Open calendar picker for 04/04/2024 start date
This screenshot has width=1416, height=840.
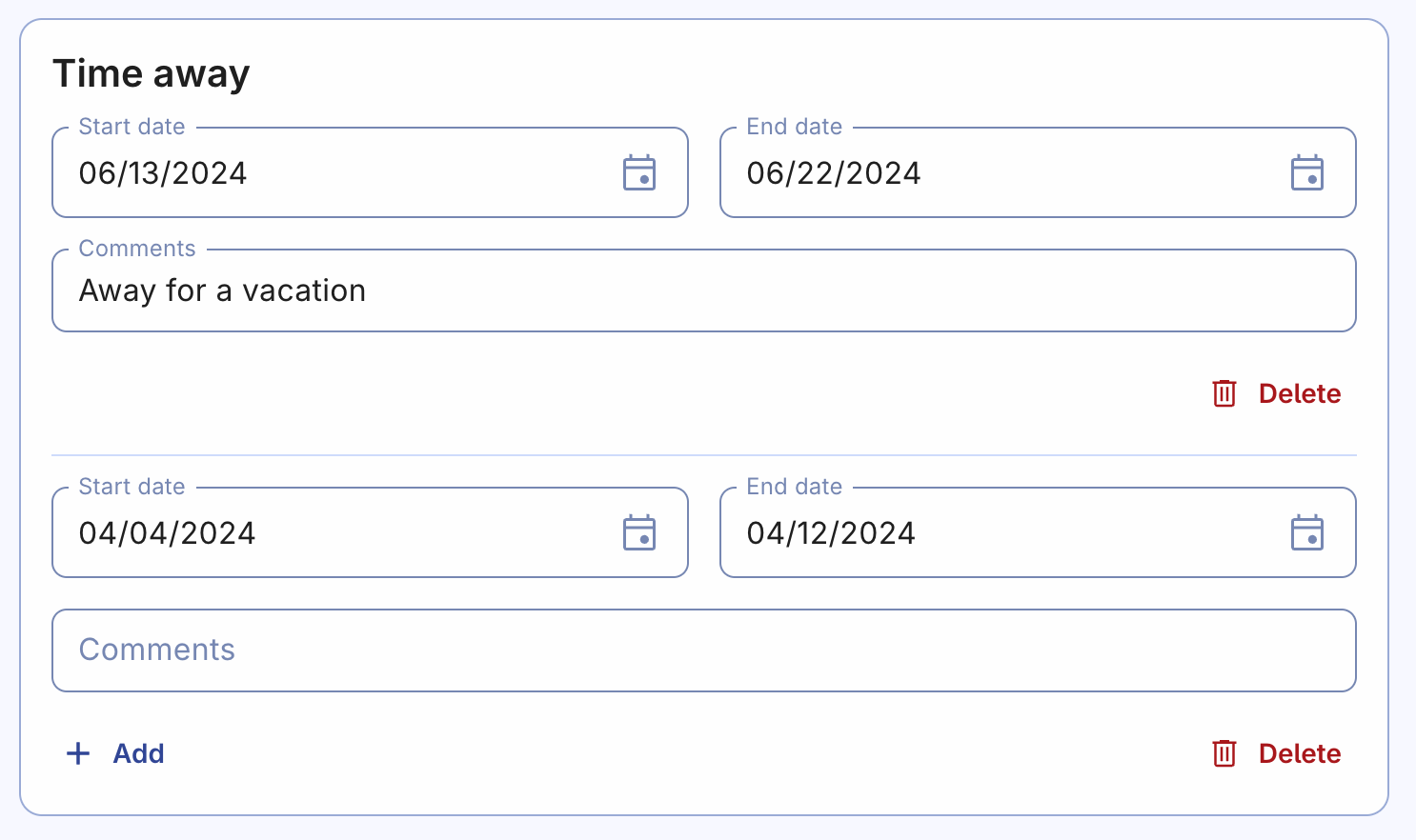pyautogui.click(x=639, y=533)
